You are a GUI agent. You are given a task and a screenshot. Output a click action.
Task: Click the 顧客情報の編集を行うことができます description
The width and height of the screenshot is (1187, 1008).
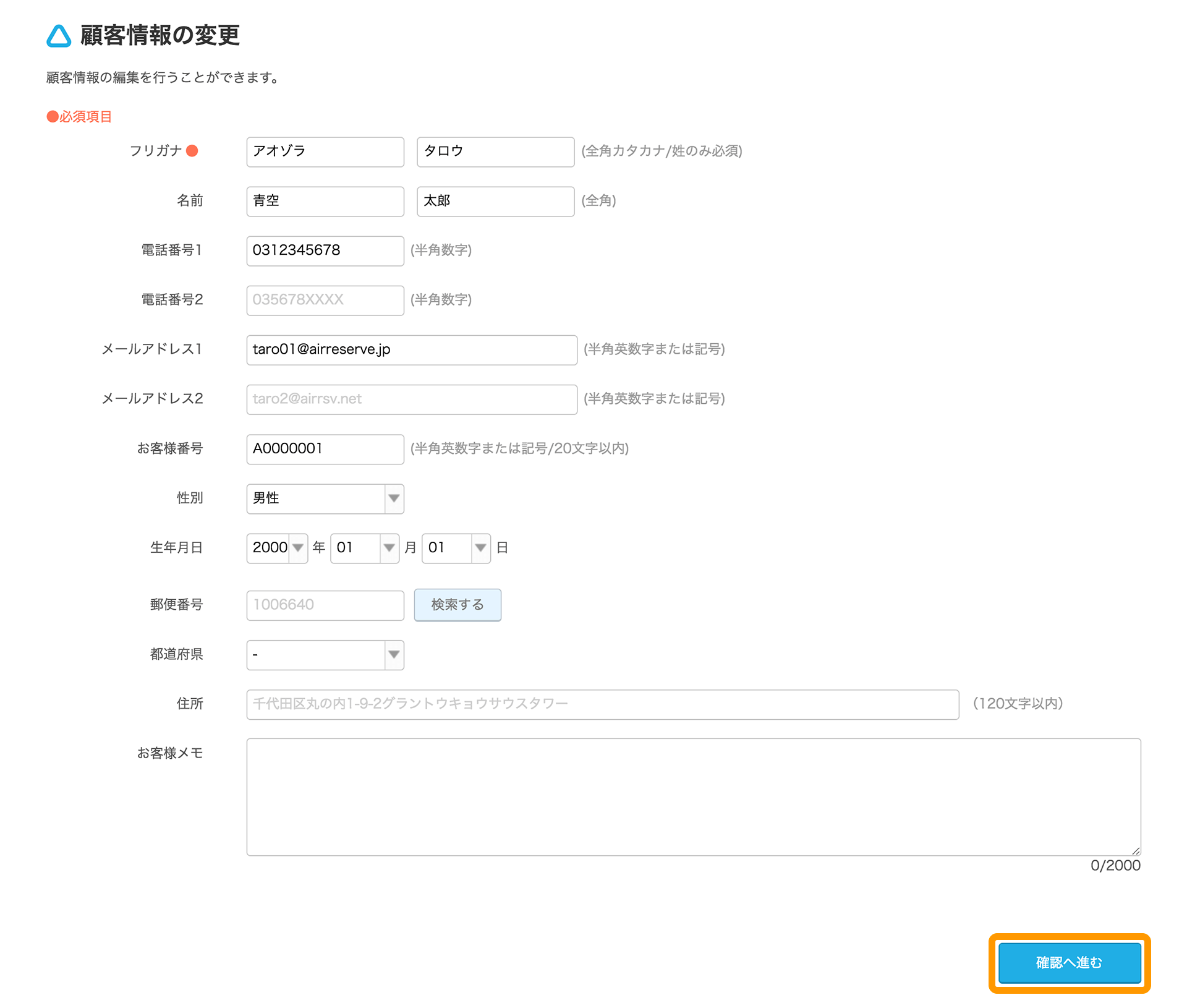[x=164, y=77]
